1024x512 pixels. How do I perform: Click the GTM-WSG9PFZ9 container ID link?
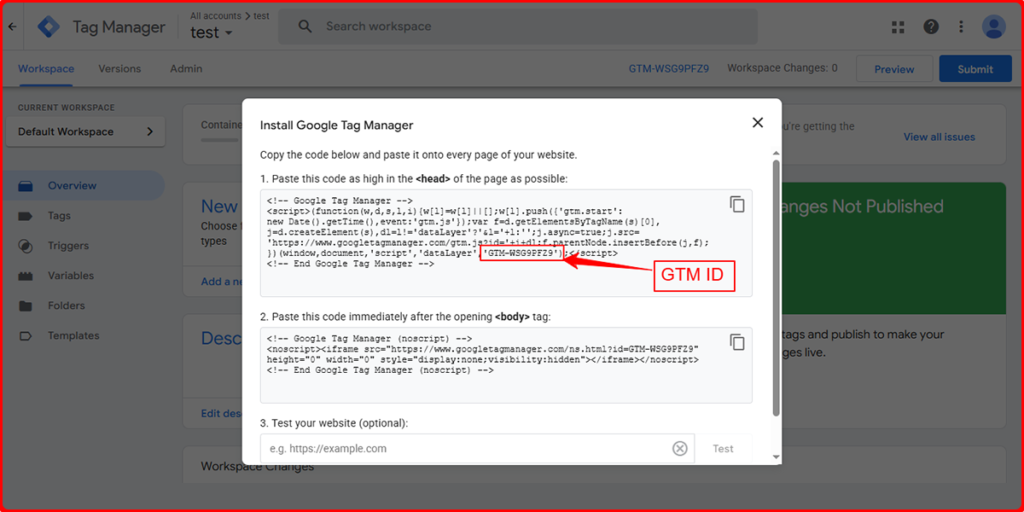pyautogui.click(x=669, y=69)
